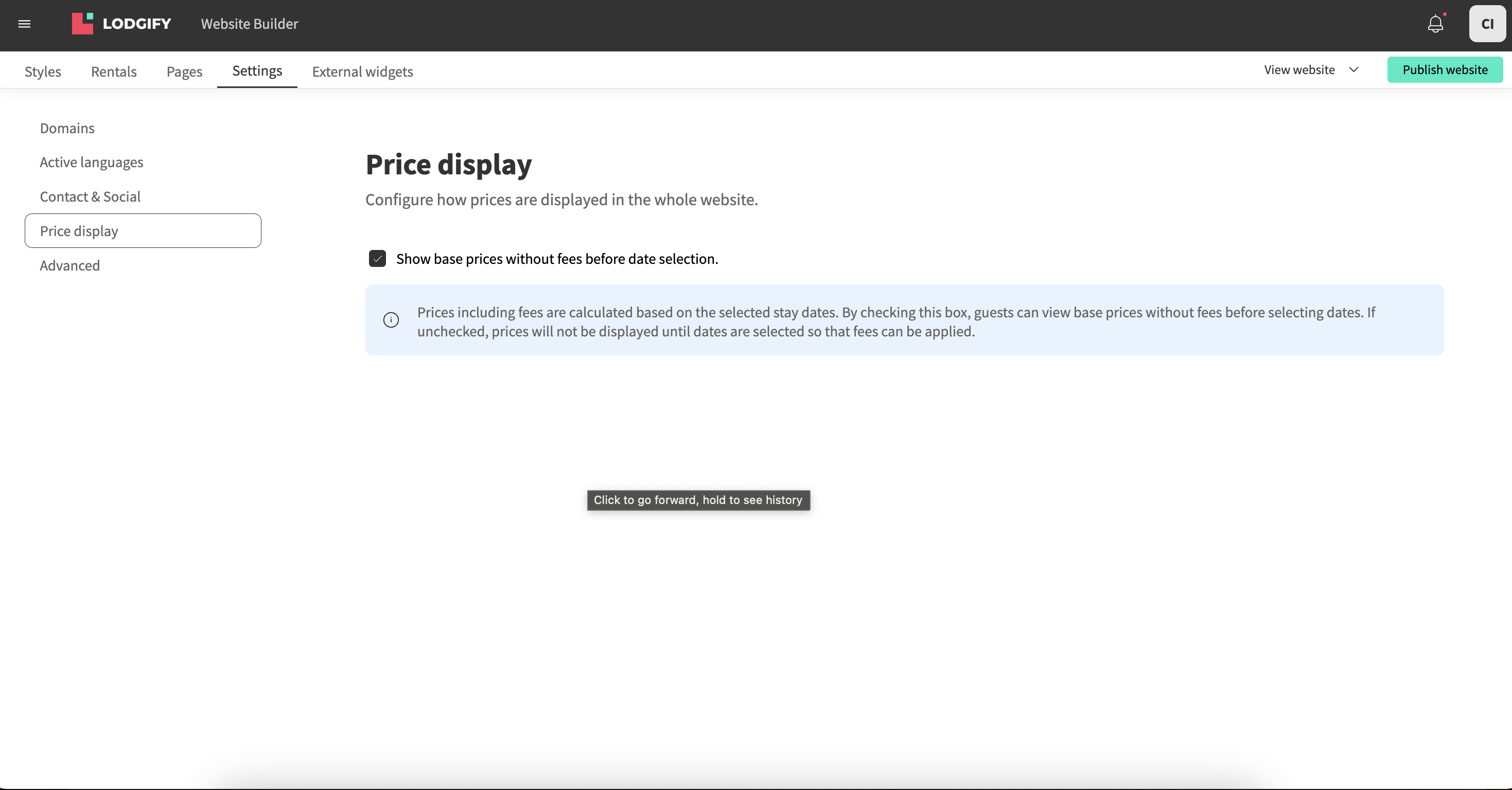Switch to the Rentals tab
The height and width of the screenshot is (790, 1512).
coord(114,71)
